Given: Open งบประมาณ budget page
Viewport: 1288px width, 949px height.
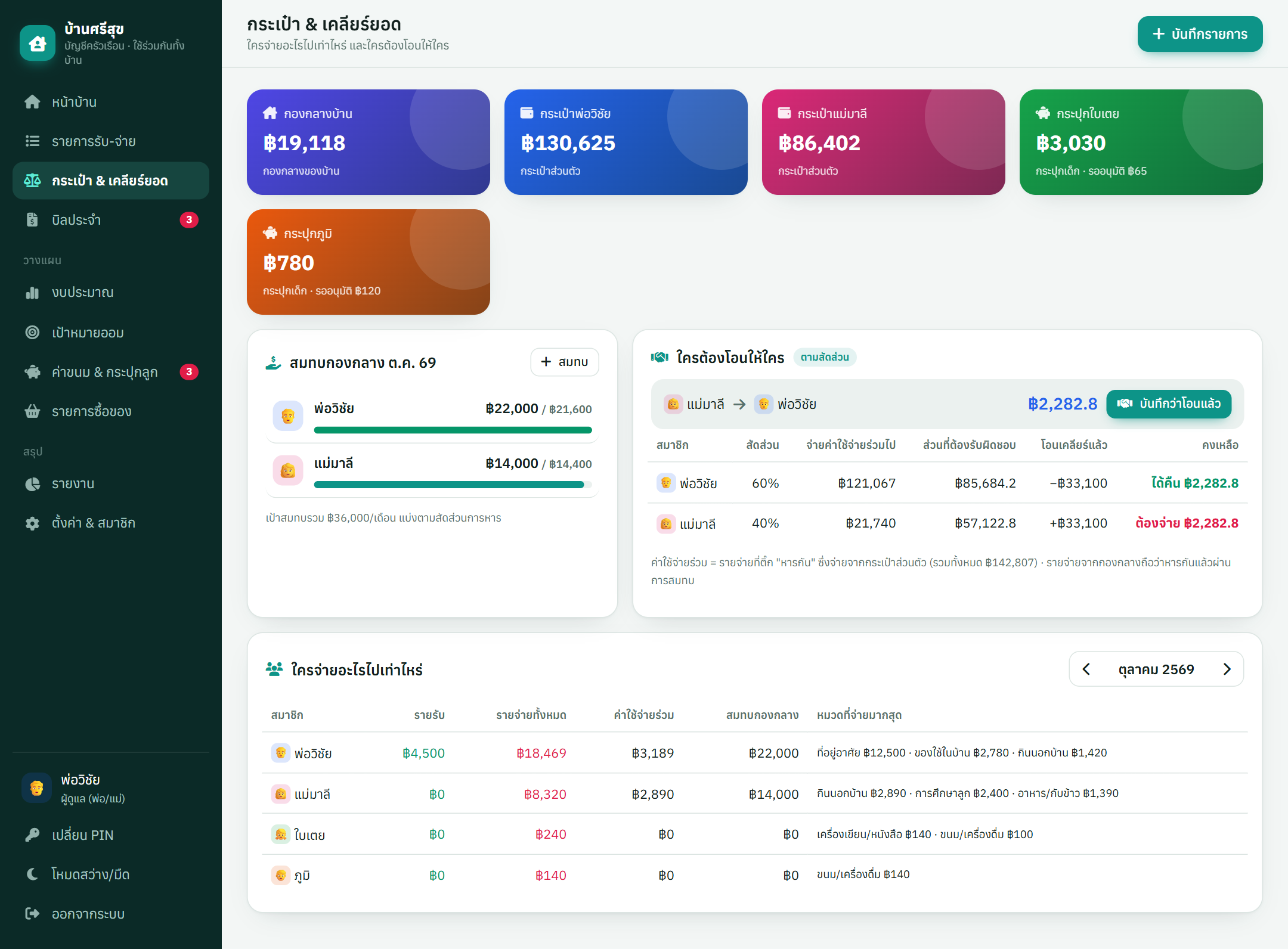Looking at the screenshot, I should coord(110,293).
